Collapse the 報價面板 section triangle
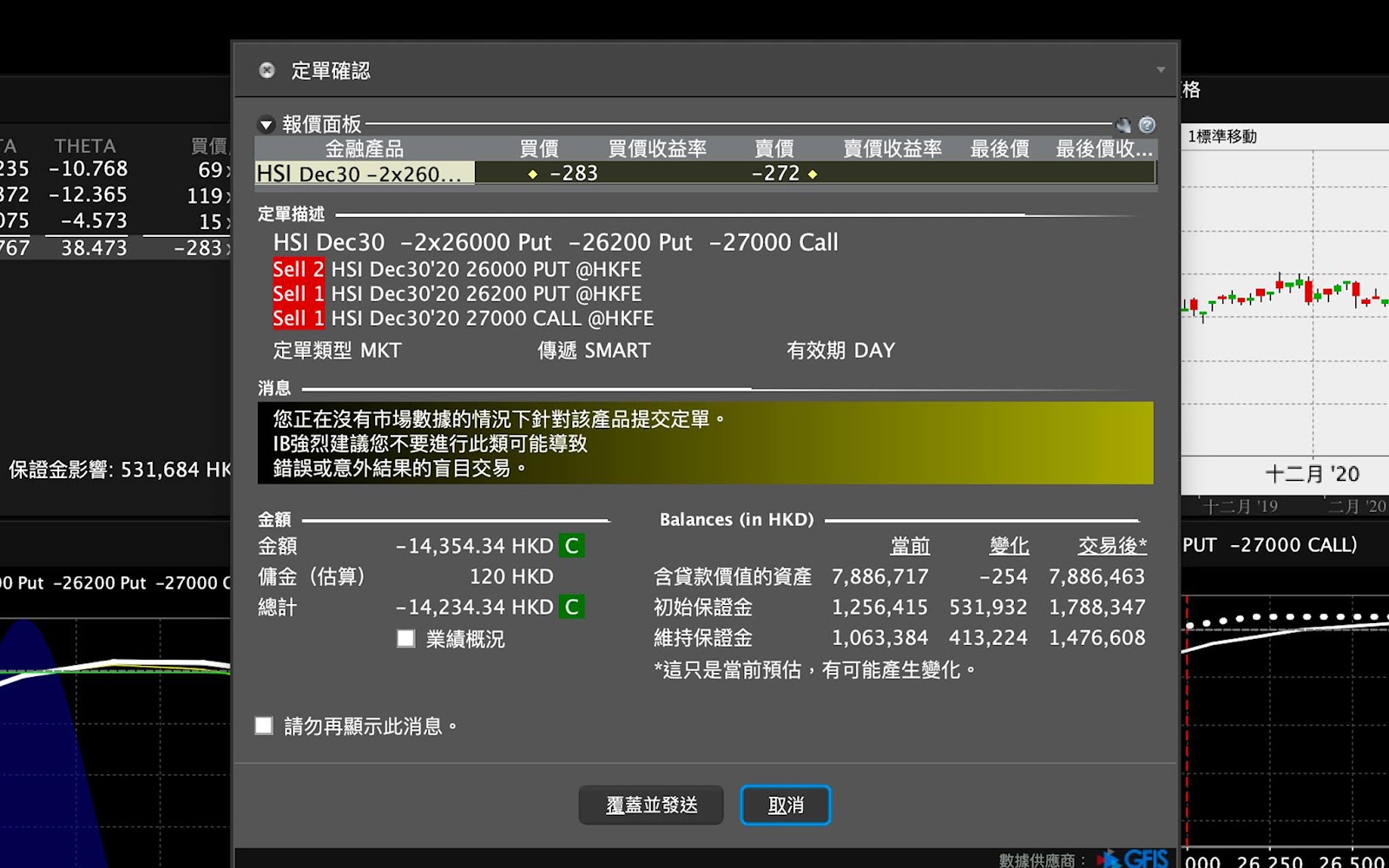Image resolution: width=1389 pixels, height=868 pixels. click(x=267, y=125)
